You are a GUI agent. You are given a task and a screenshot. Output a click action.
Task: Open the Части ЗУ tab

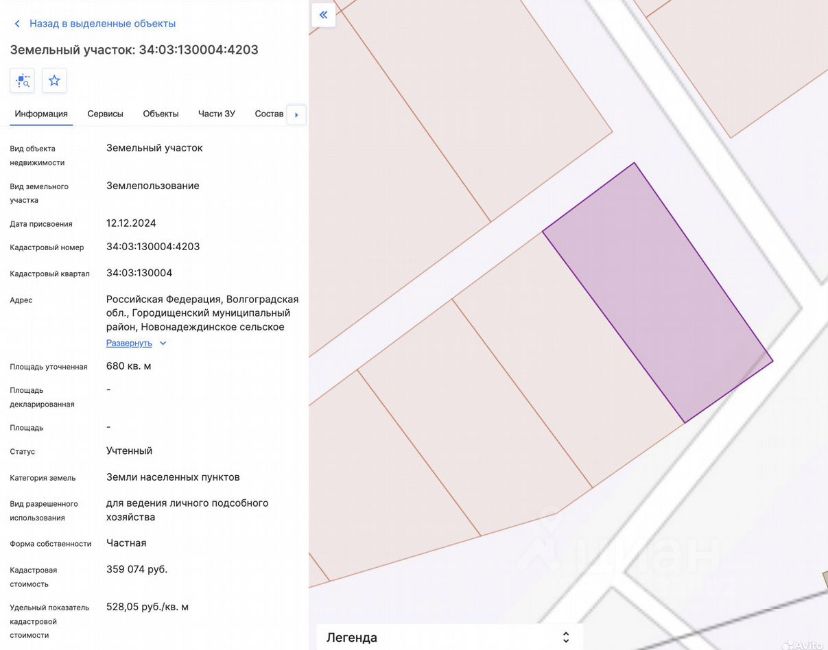216,114
